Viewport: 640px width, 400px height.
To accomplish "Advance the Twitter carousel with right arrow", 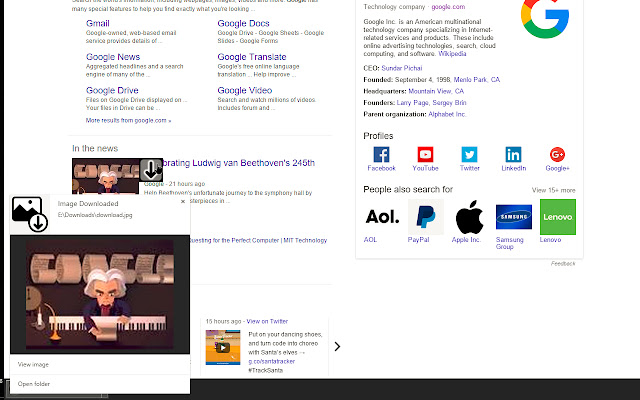I will point(337,347).
